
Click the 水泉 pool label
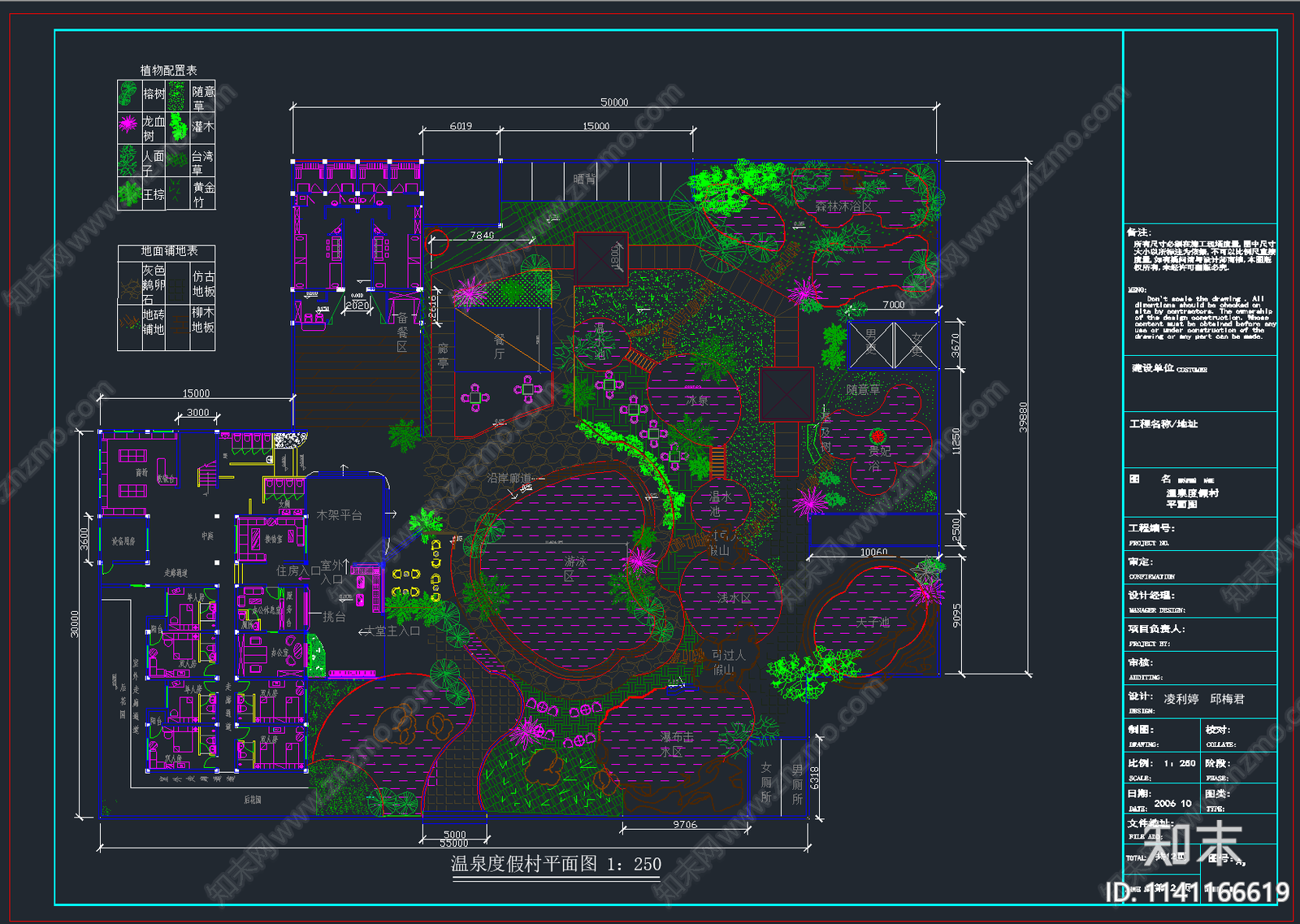point(696,401)
